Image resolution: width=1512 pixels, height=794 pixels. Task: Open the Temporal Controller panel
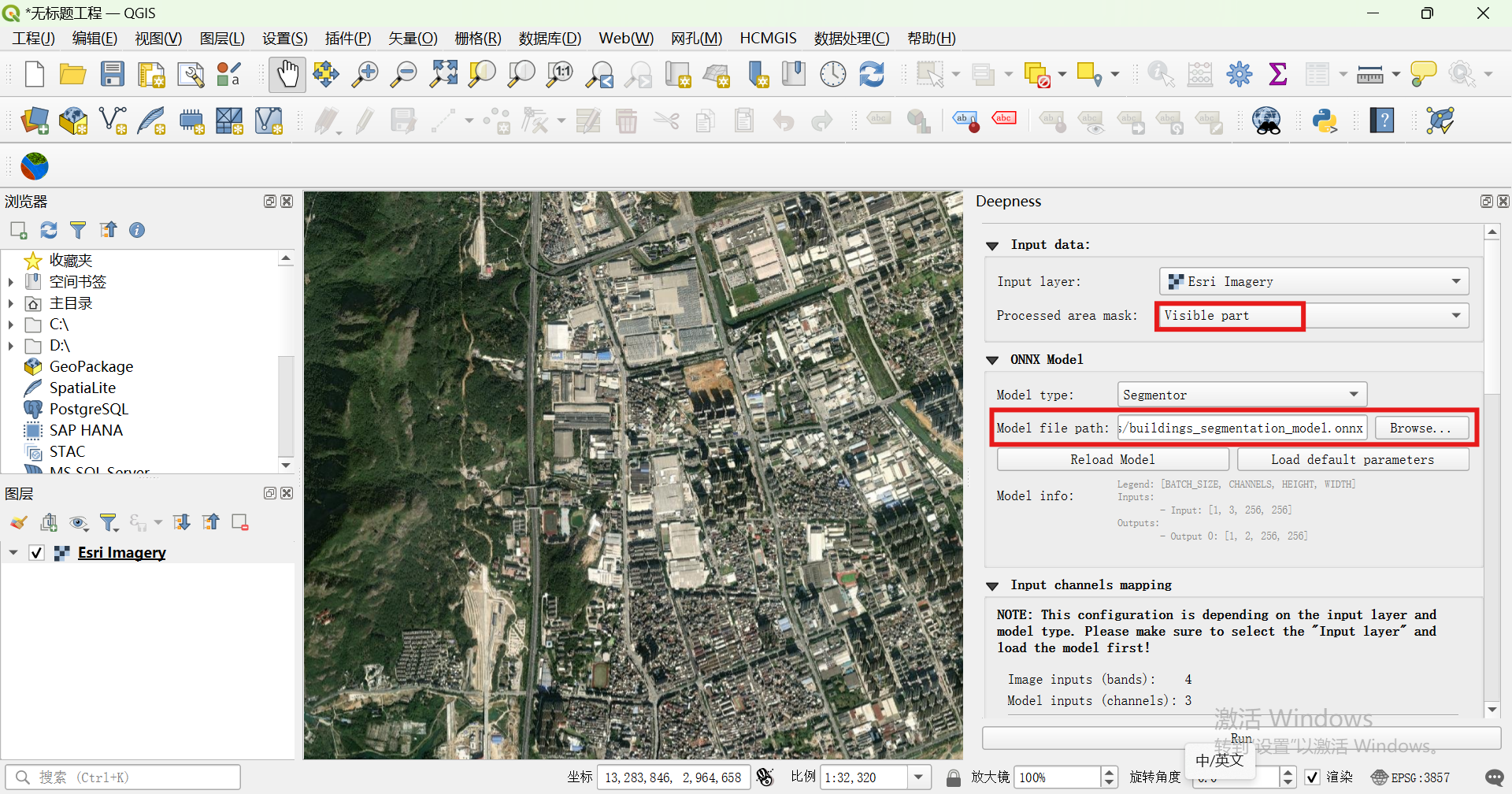click(x=832, y=73)
